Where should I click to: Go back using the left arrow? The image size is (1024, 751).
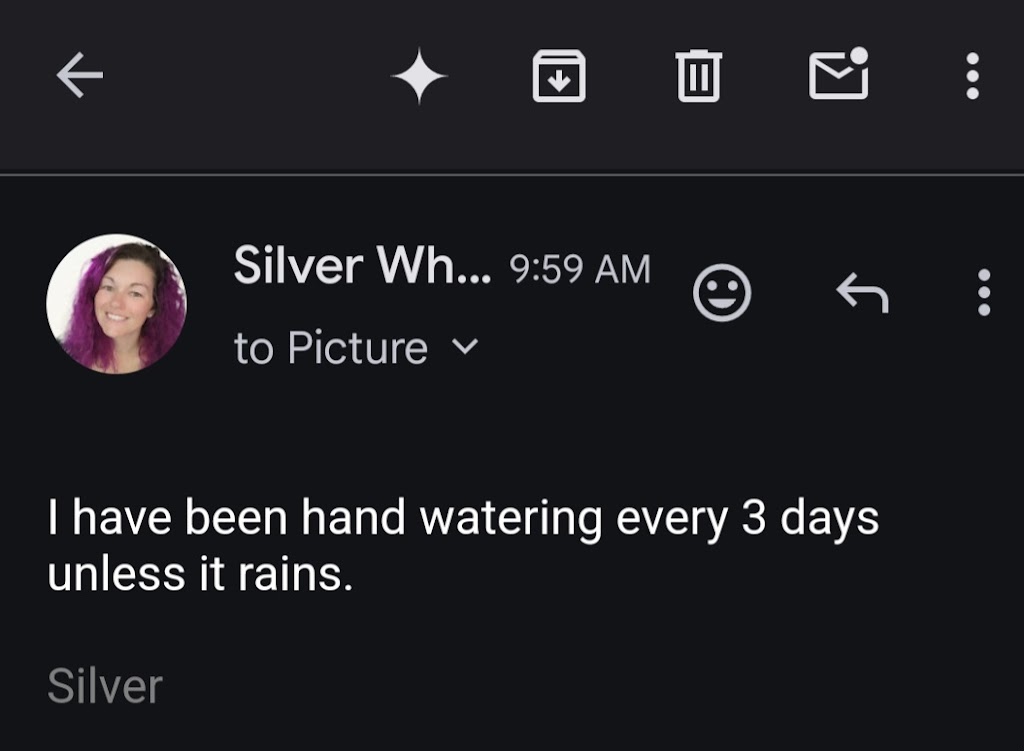(x=80, y=76)
